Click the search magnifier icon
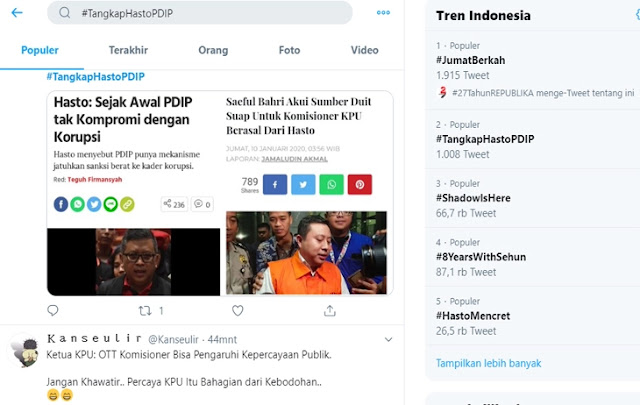 click(x=64, y=13)
